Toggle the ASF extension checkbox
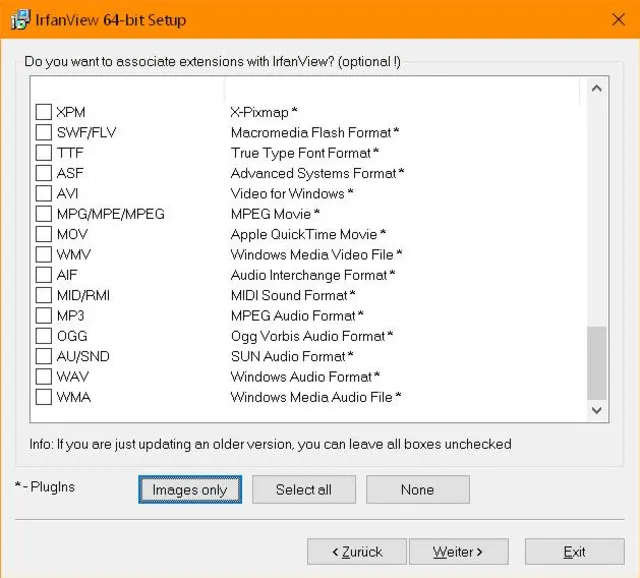The height and width of the screenshot is (578, 640). tap(44, 173)
